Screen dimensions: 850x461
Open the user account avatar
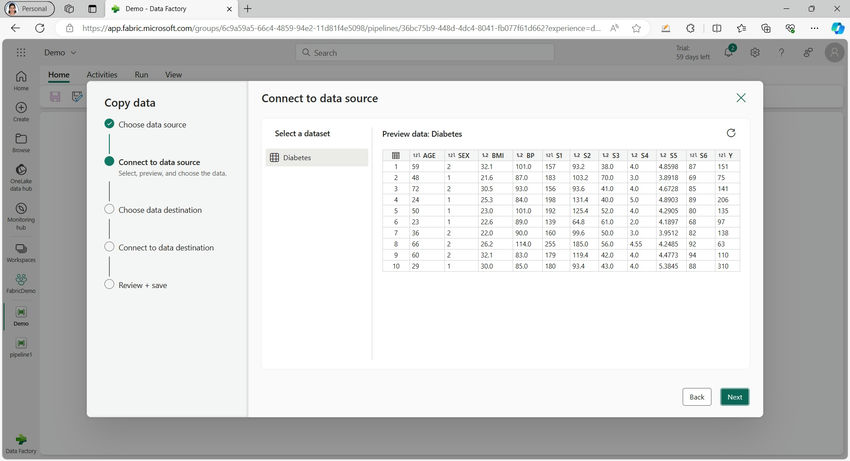point(834,53)
